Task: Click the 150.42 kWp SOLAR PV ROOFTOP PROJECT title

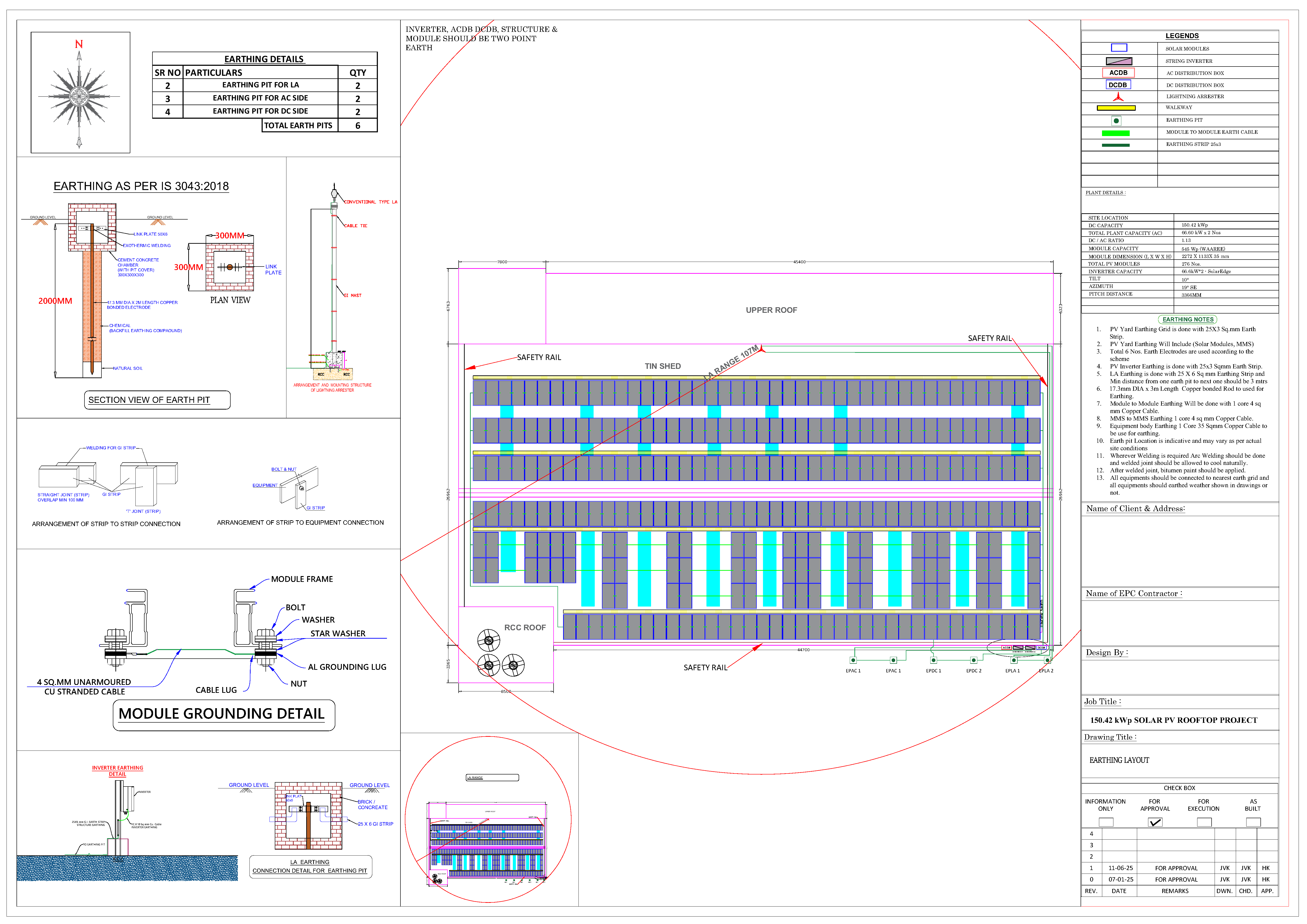Action: (1174, 720)
